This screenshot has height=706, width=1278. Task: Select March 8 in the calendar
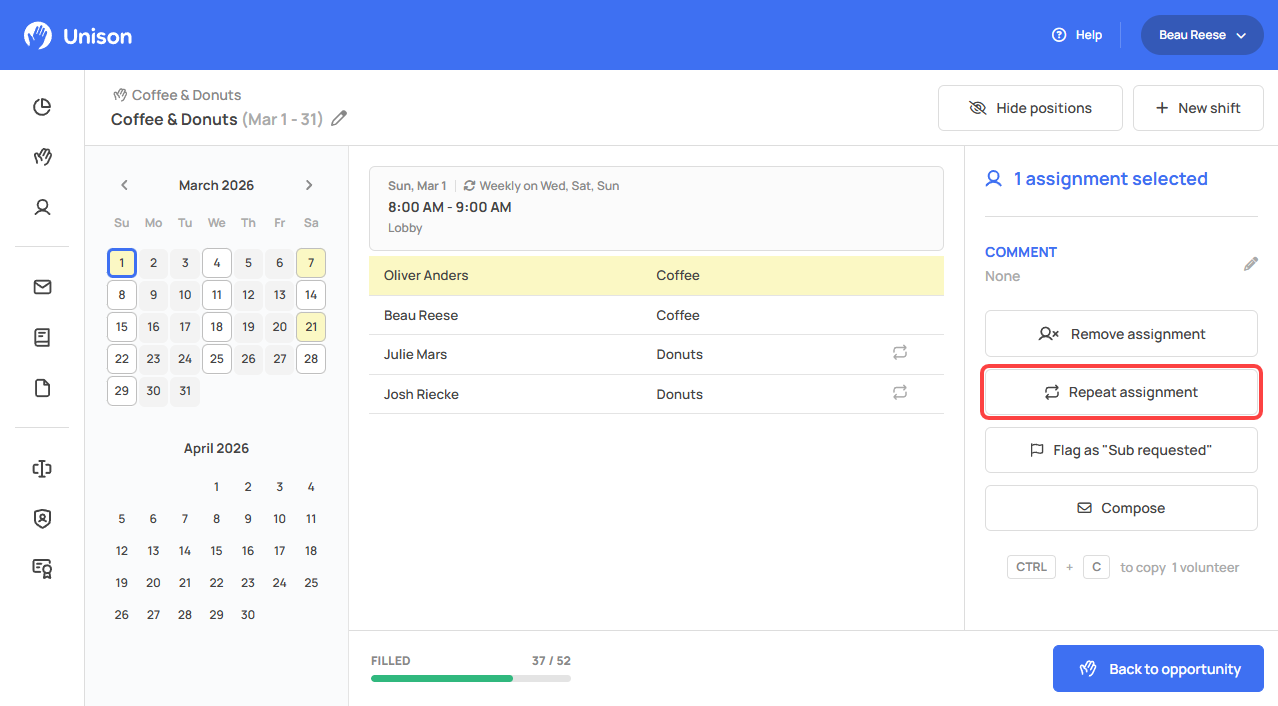click(x=122, y=295)
